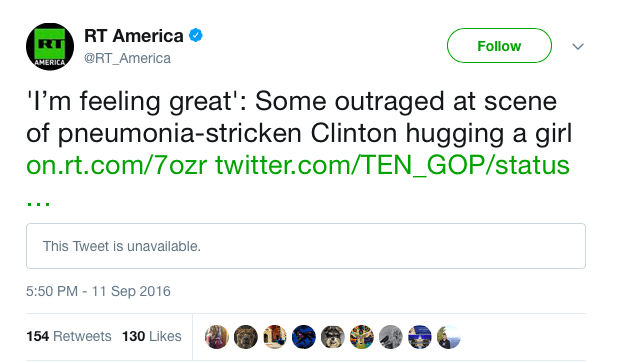Open the @RT_America handle
Viewport: 624px width, 363px height.
tap(127, 59)
